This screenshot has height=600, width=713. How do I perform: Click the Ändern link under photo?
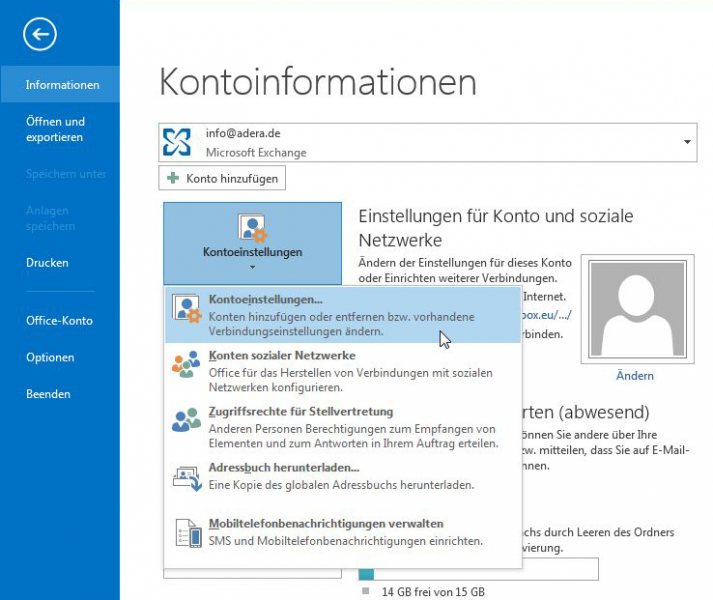point(635,376)
